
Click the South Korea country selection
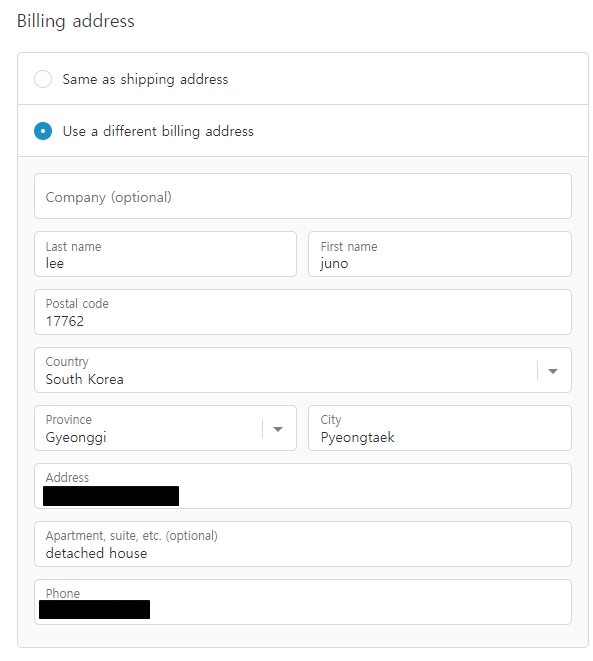pyautogui.click(x=84, y=379)
